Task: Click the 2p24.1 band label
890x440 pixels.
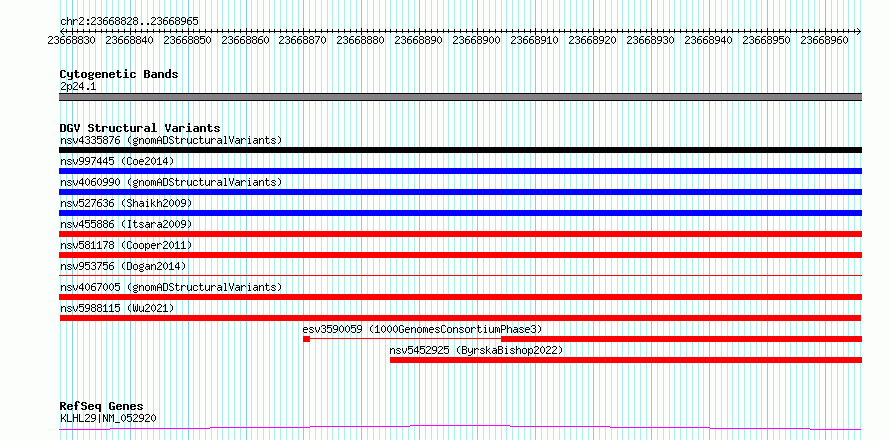Action: pyautogui.click(x=78, y=86)
